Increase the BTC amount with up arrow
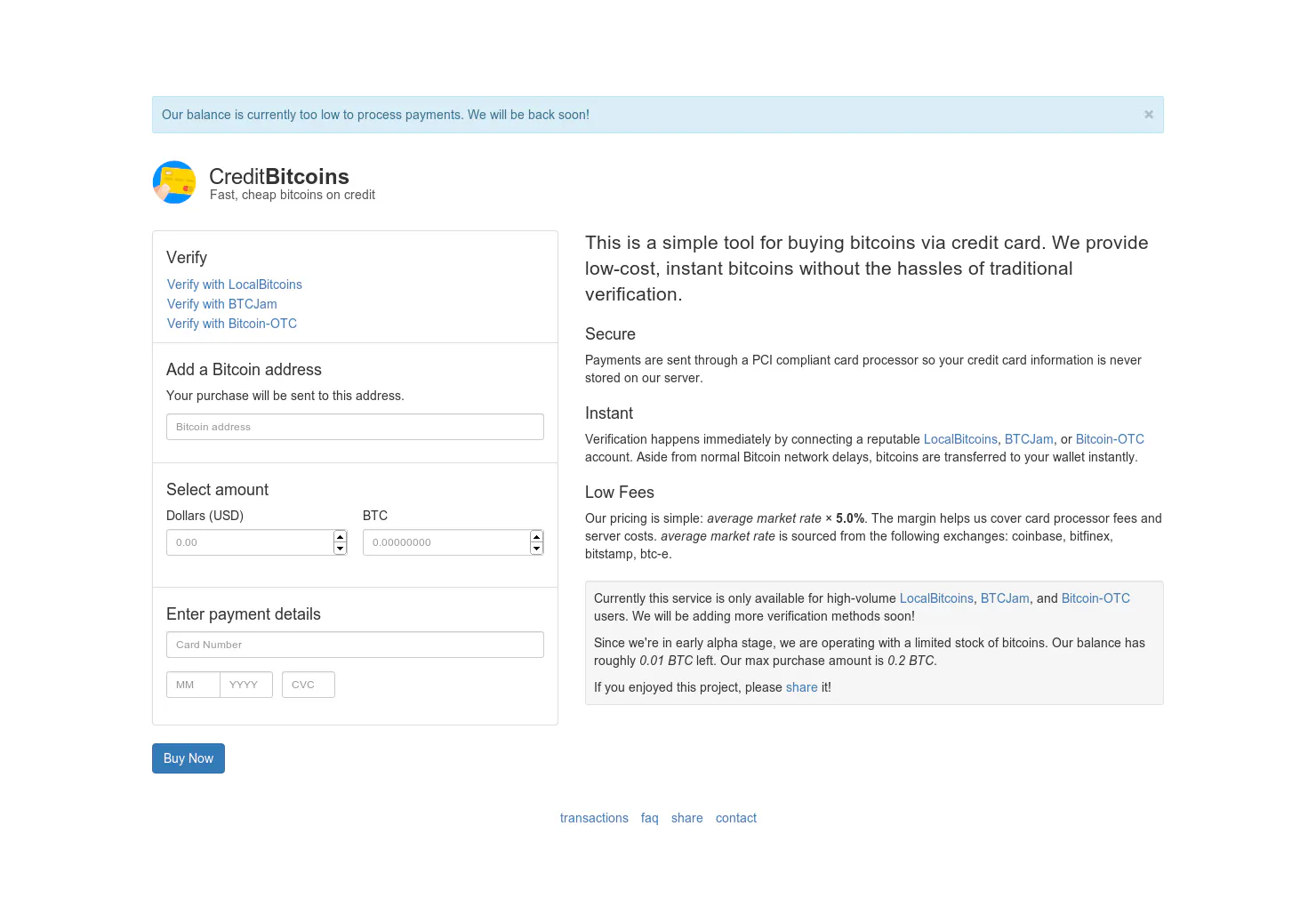The width and height of the screenshot is (1316, 922). click(x=536, y=537)
